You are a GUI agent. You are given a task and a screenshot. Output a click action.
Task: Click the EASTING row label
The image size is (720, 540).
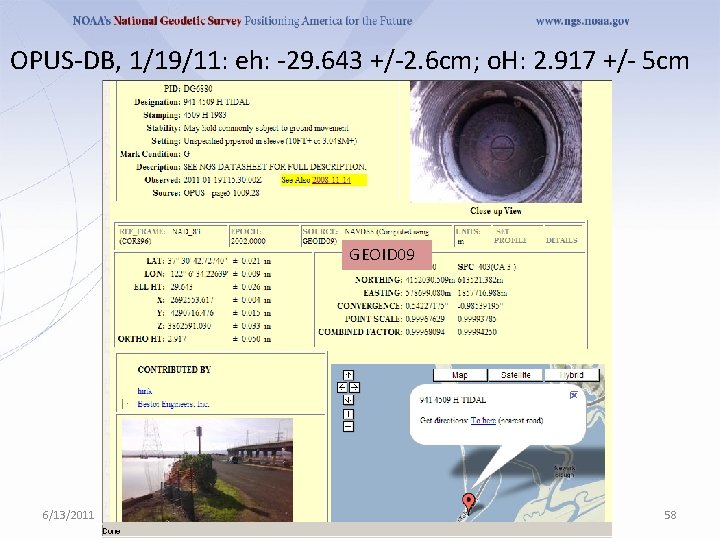[382, 293]
